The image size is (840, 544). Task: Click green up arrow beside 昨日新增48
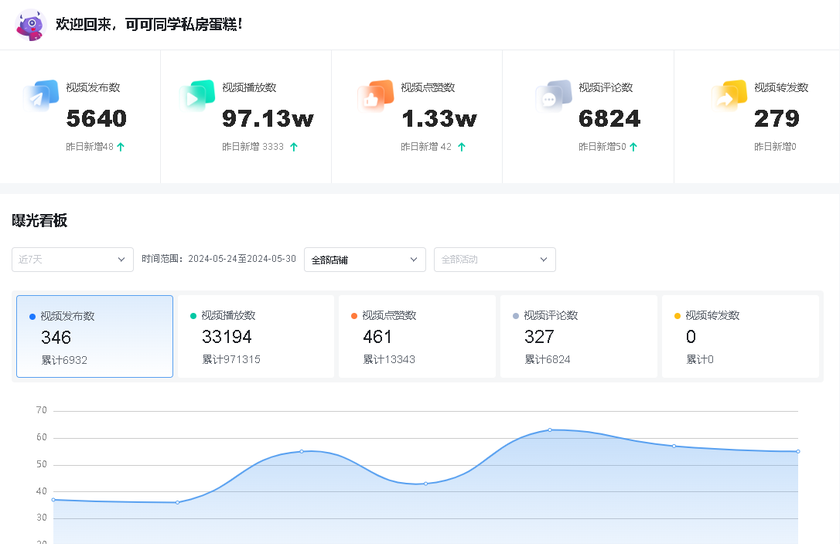coord(121,147)
